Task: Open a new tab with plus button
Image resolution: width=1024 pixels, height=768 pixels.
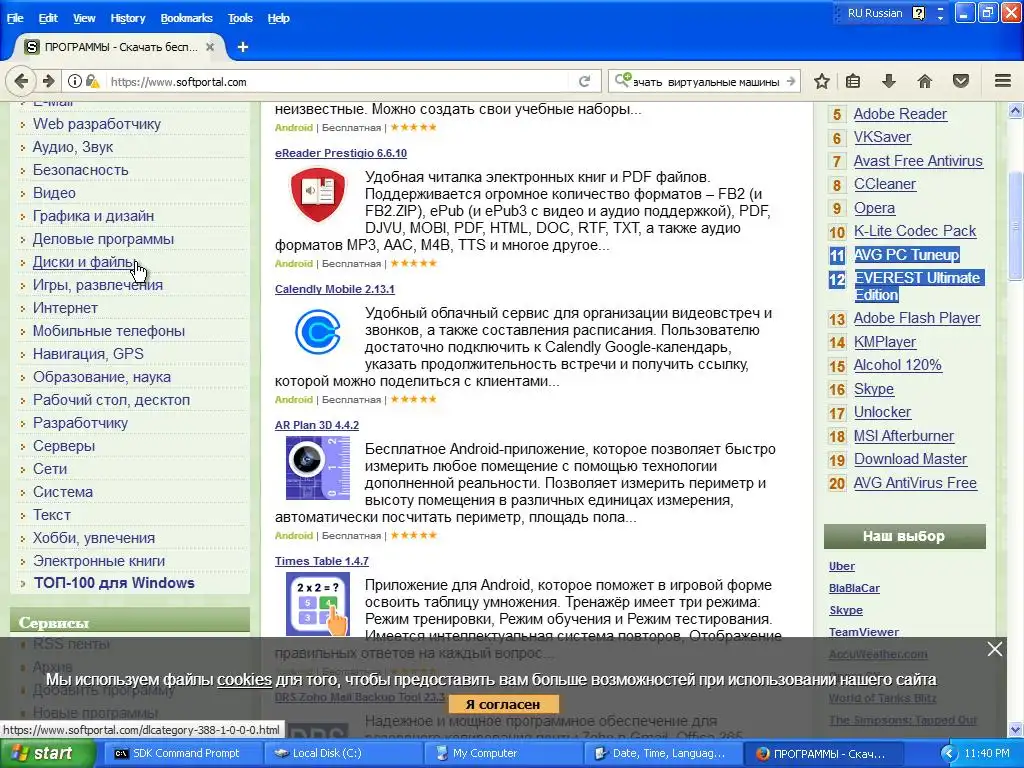Action: click(x=243, y=47)
